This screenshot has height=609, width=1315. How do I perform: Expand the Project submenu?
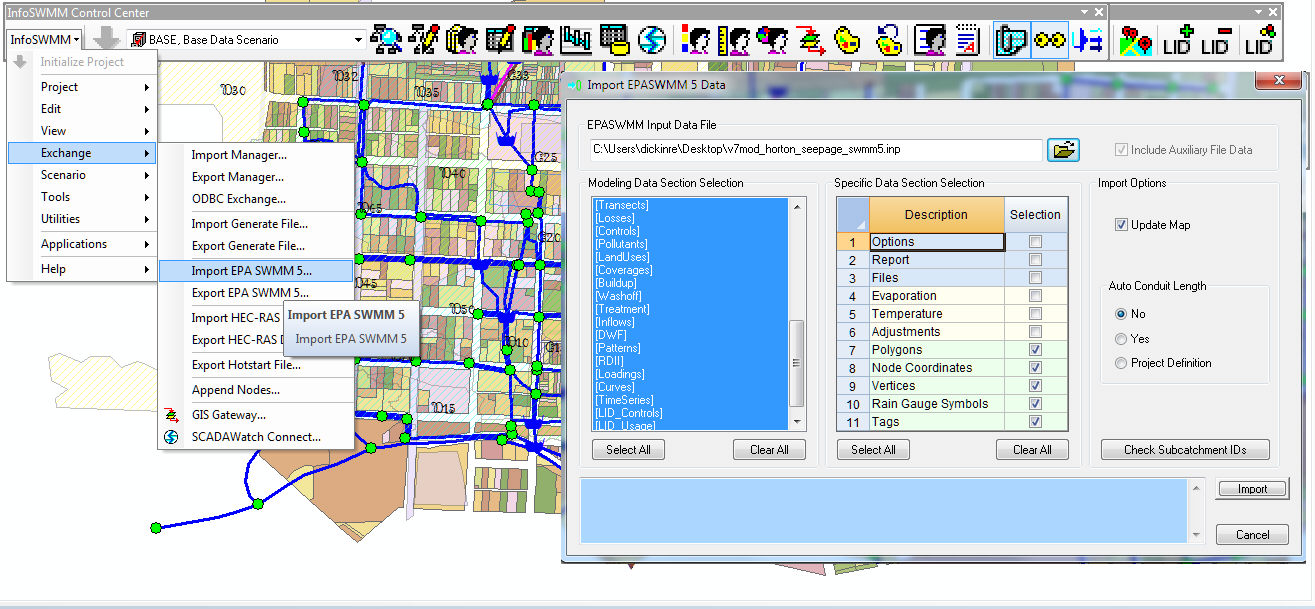(81, 87)
